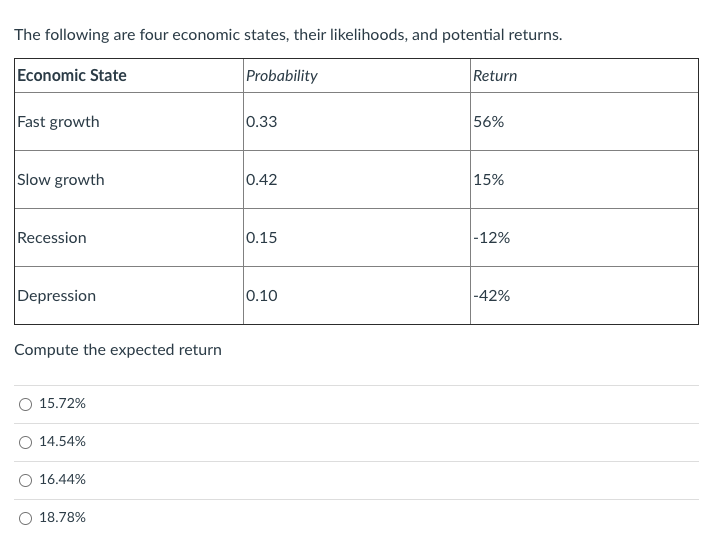The width and height of the screenshot is (713, 541).
Task: Click the 0.15 probability cell
Action: tap(262, 238)
